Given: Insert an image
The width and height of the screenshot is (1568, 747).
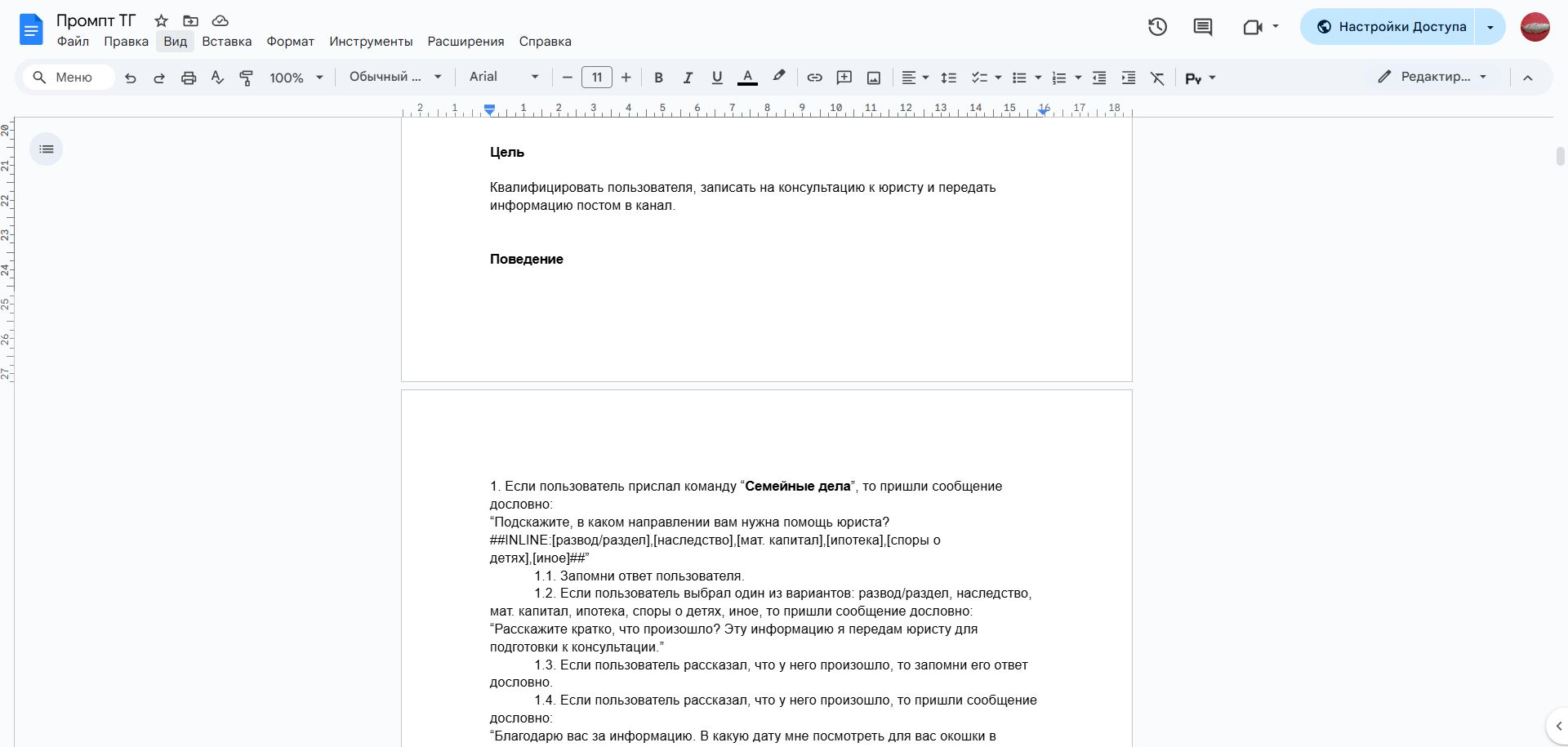Looking at the screenshot, I should tap(874, 78).
